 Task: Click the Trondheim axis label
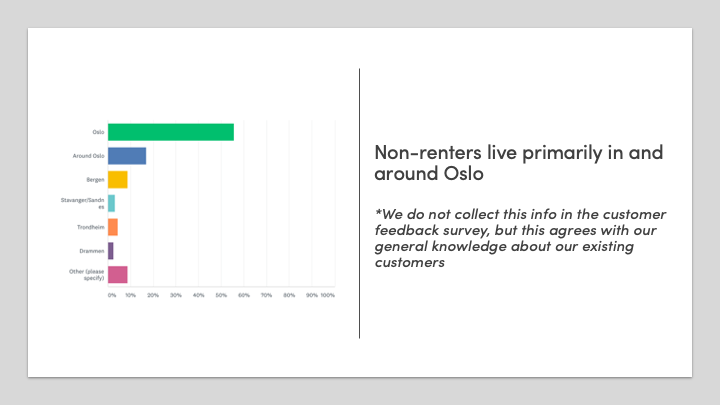point(90,227)
